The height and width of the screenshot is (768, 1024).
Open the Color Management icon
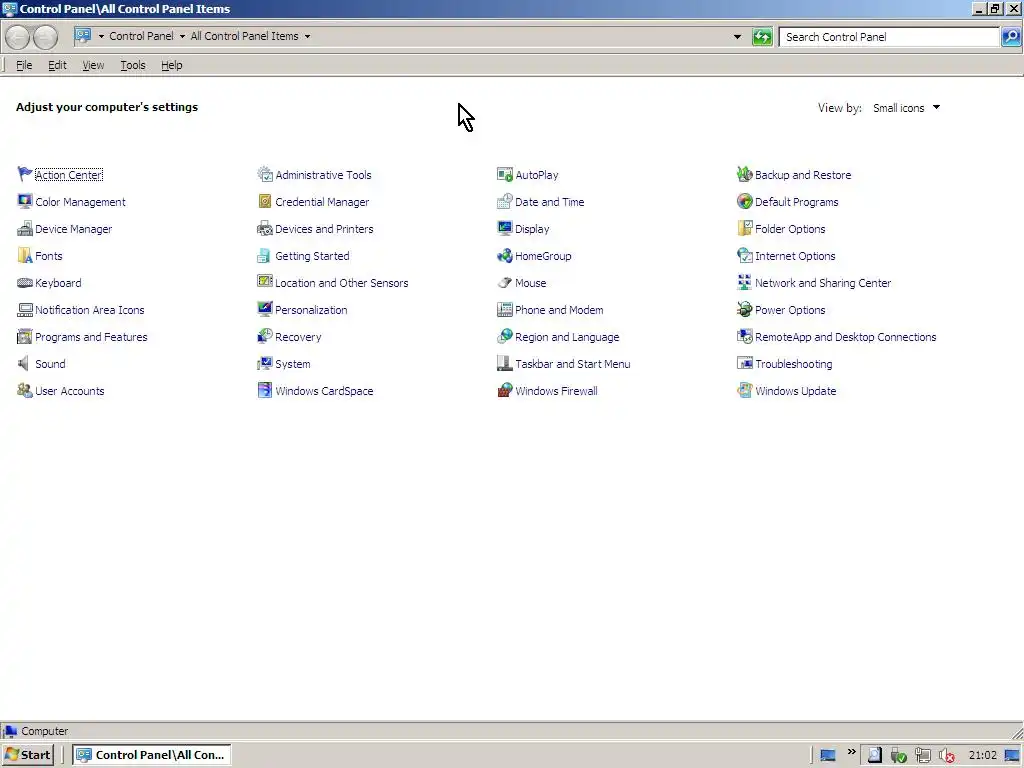coord(25,201)
